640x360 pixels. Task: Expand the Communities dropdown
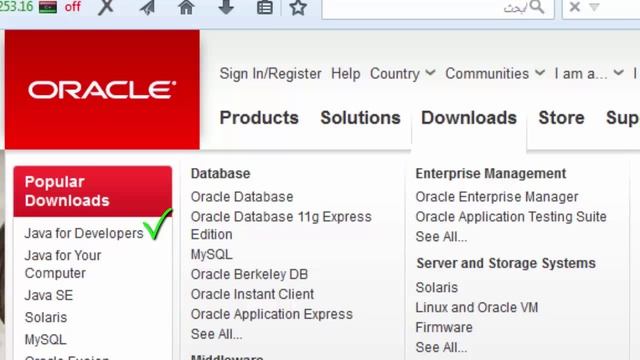pos(495,73)
